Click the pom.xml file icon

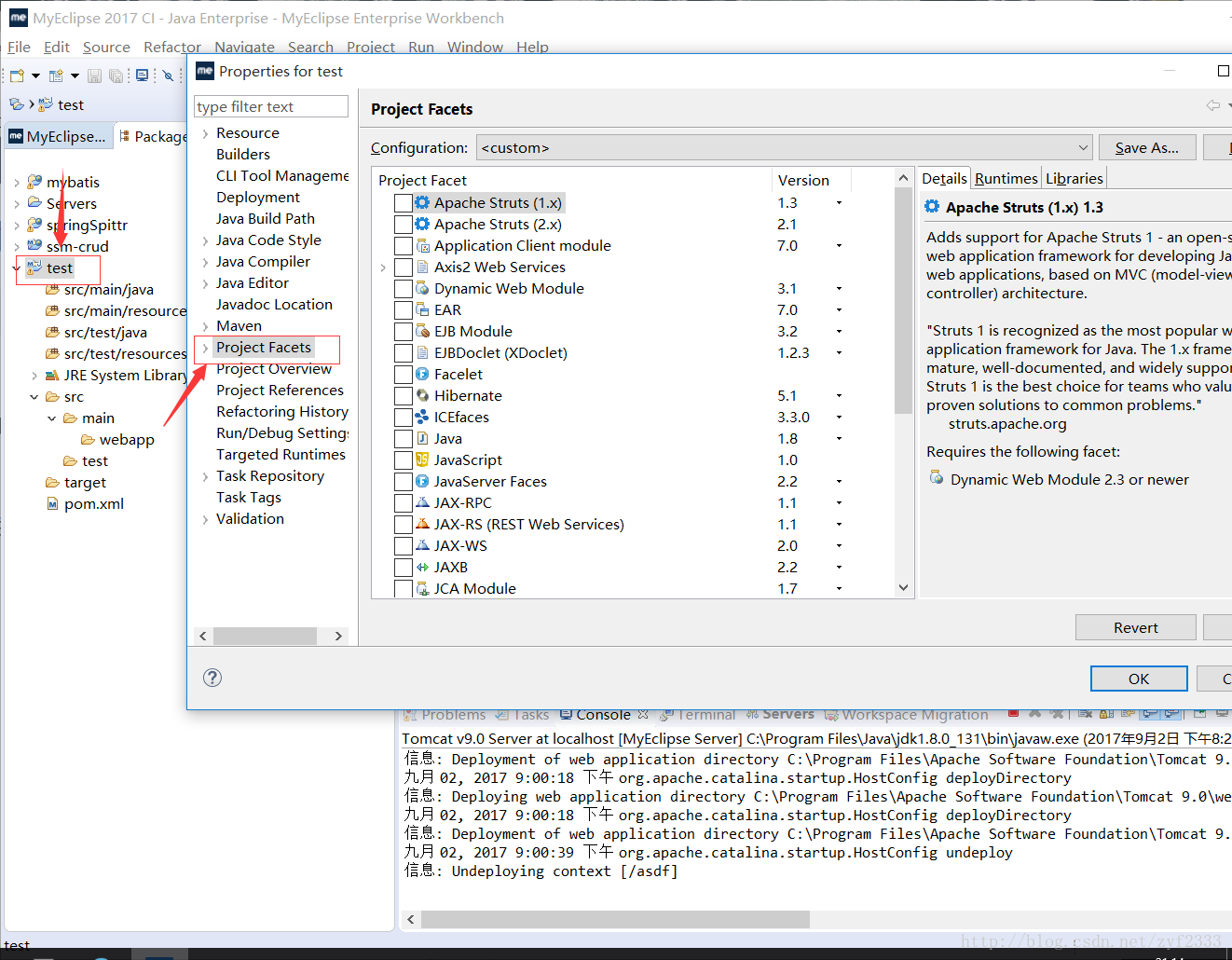(53, 503)
